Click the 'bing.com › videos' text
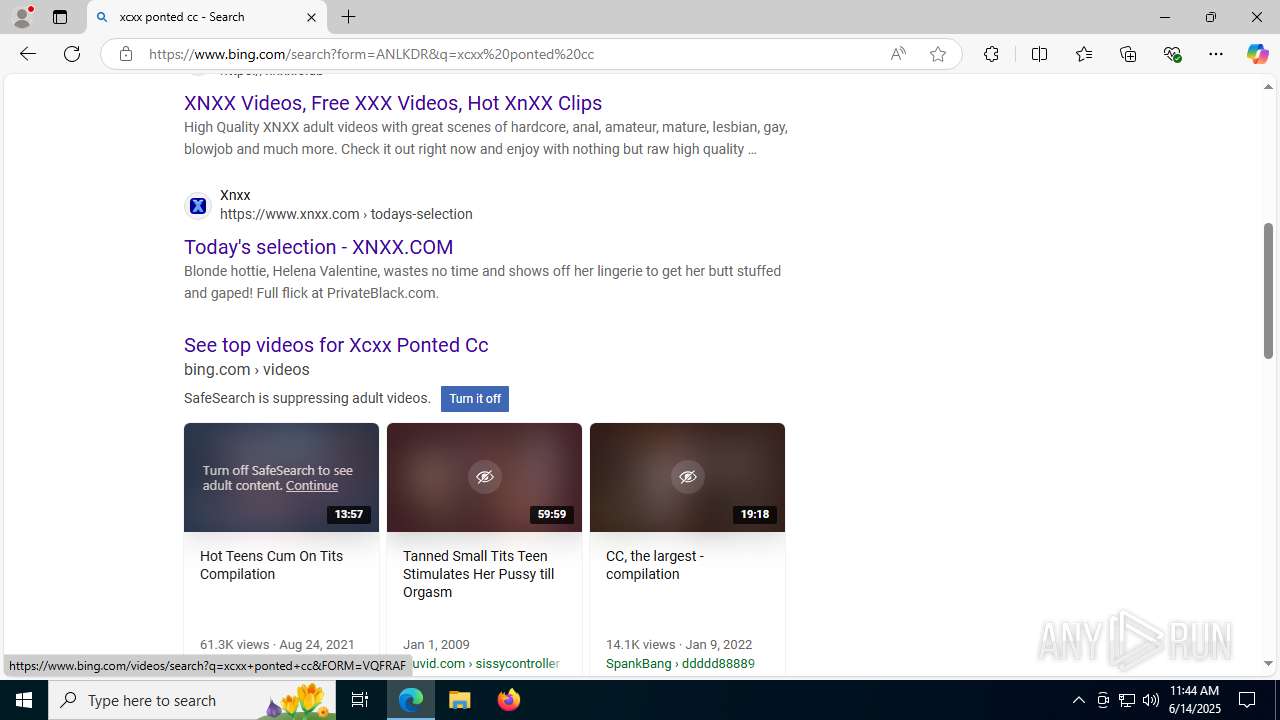This screenshot has width=1280, height=720. [x=246, y=370]
